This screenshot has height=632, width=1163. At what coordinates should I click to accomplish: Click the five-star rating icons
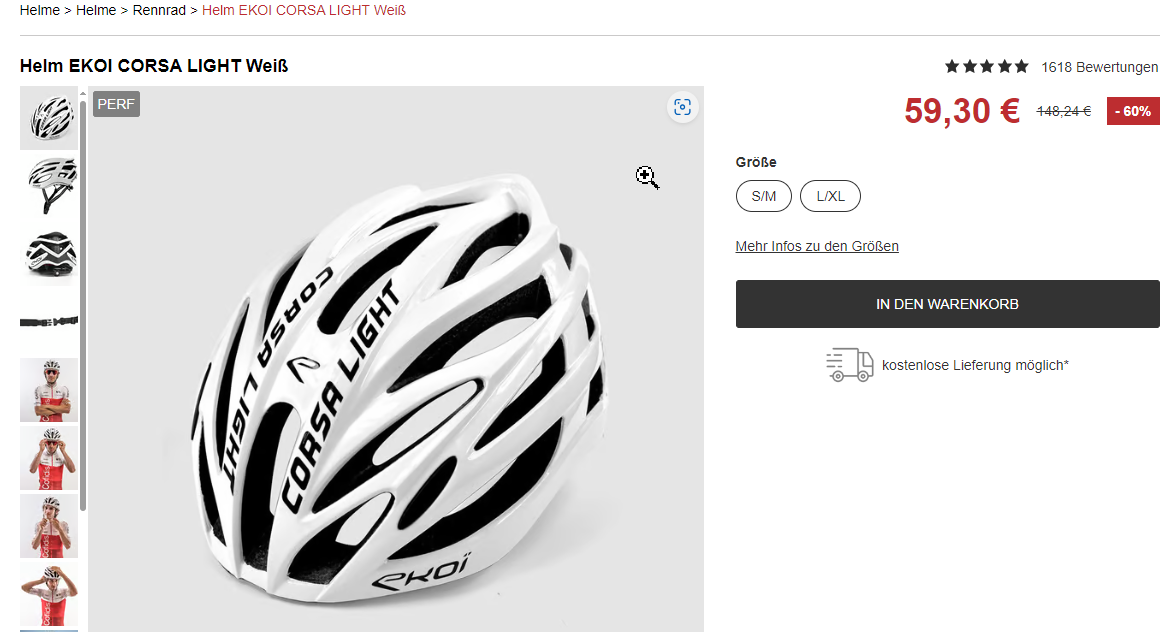(x=986, y=67)
